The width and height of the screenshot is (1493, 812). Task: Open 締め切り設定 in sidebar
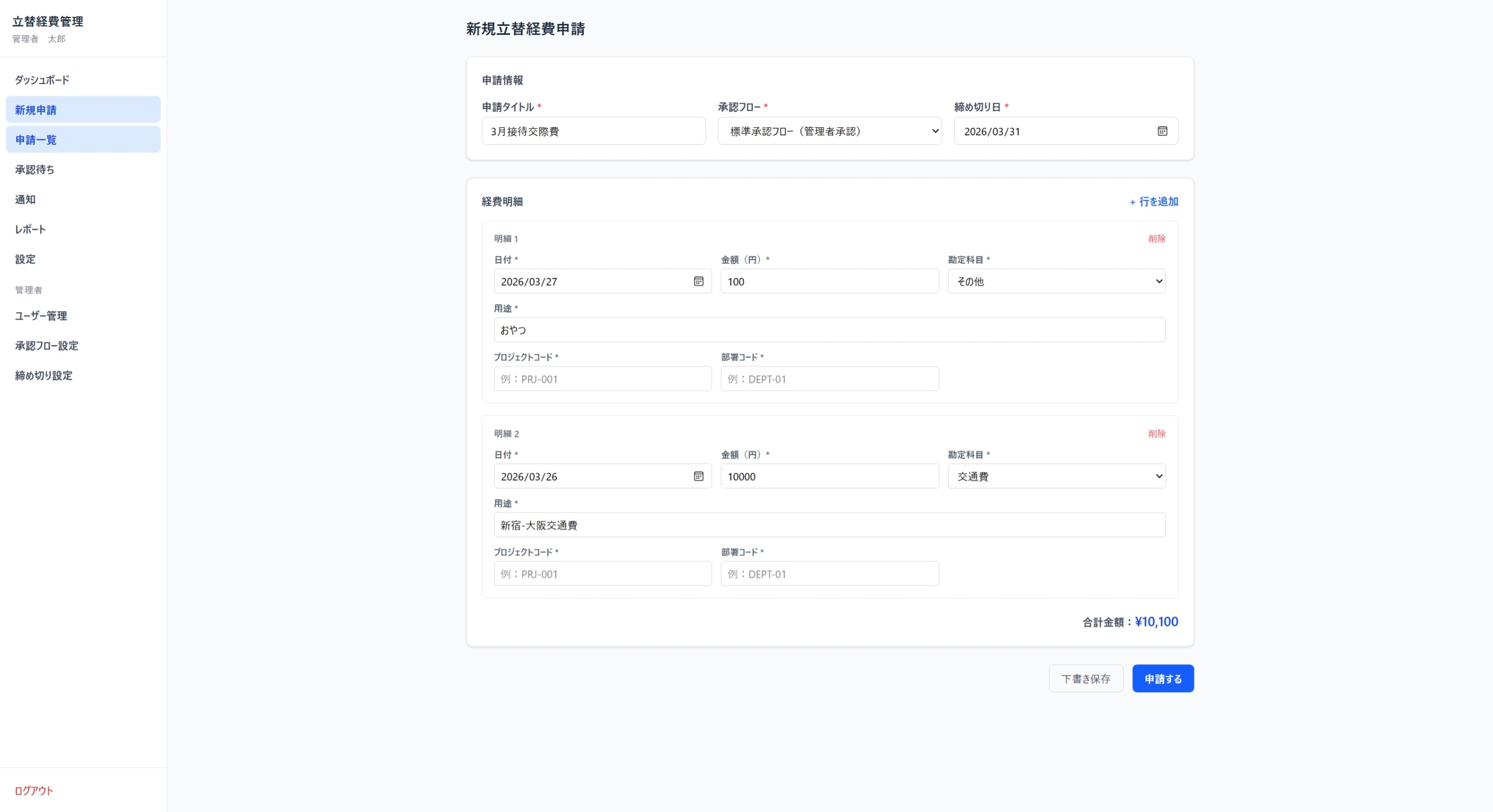43,376
